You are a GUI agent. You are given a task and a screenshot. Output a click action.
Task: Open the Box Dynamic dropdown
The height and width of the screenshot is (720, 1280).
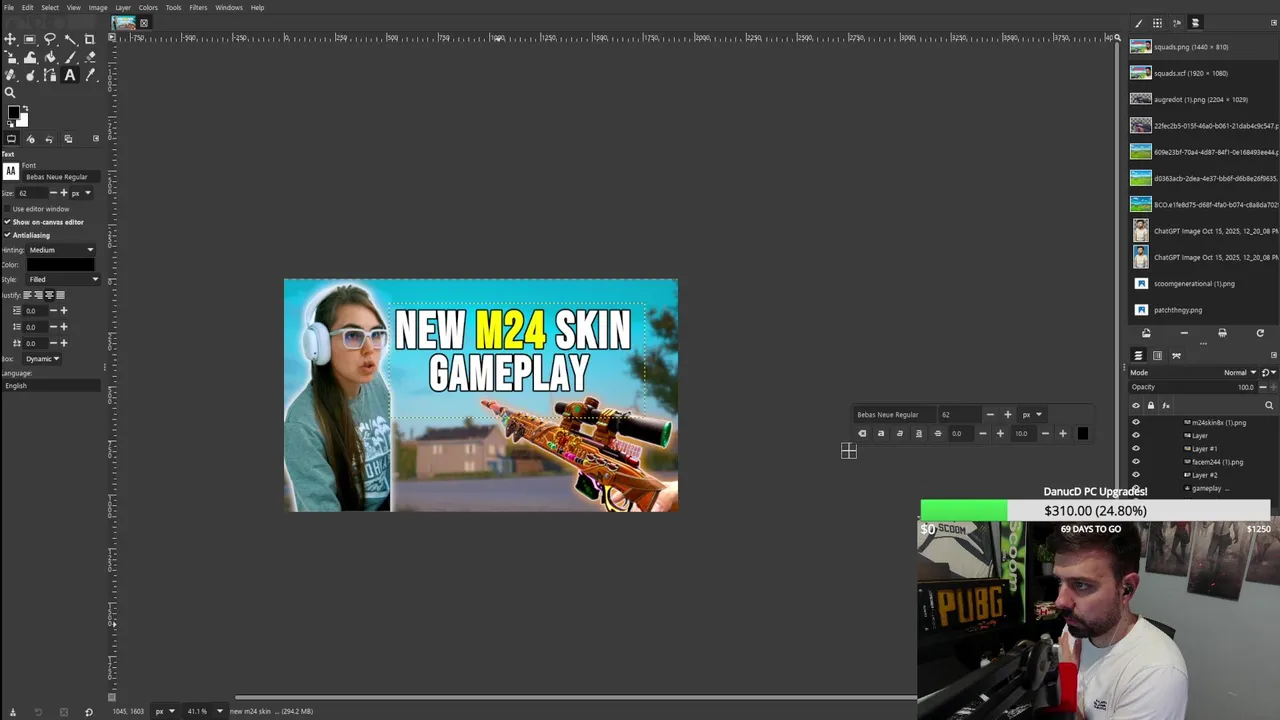[x=43, y=359]
